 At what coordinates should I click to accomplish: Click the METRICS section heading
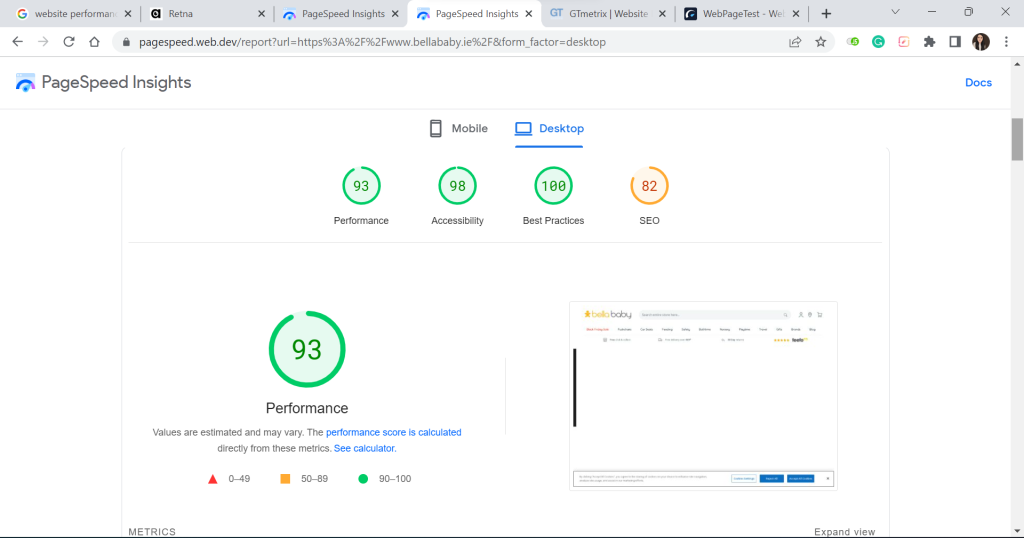tap(152, 531)
